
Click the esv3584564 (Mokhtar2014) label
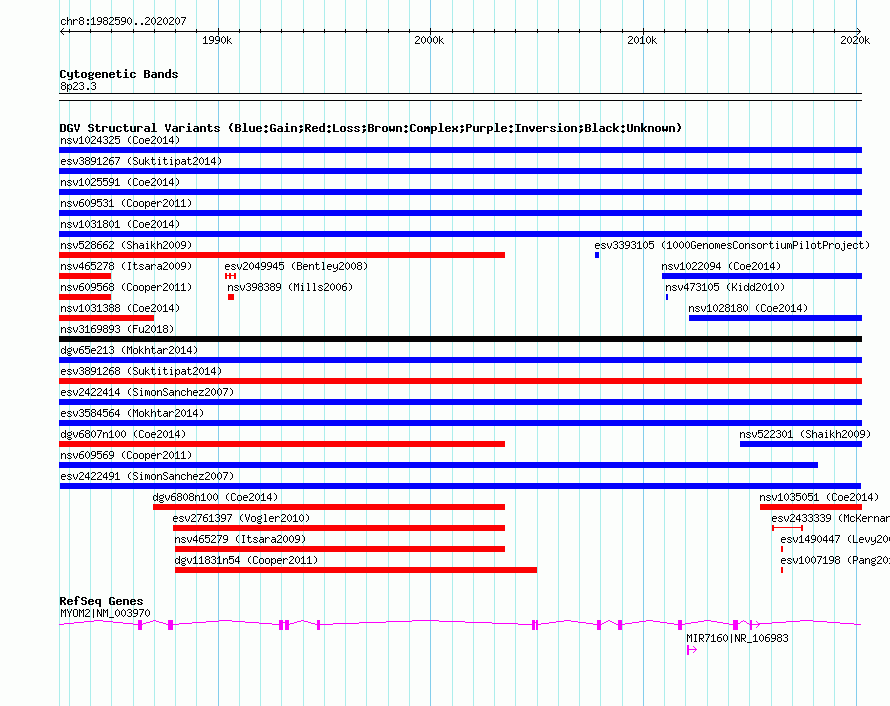tap(132, 413)
